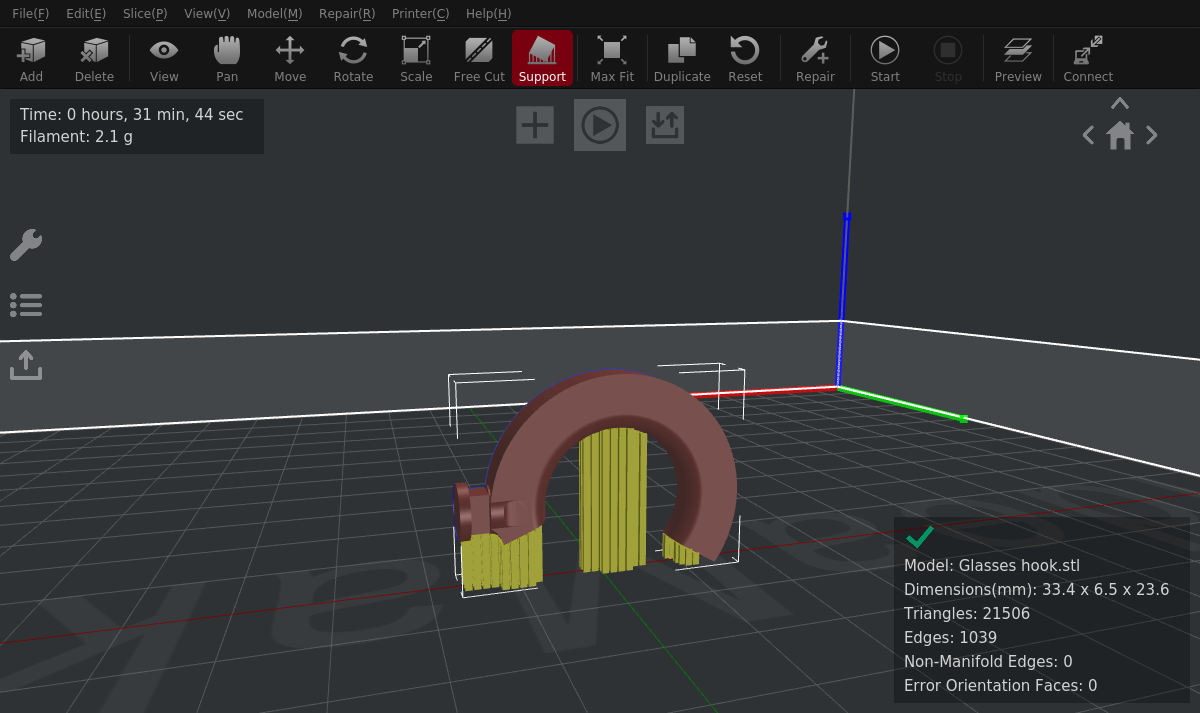Select the Move tool
Image resolution: width=1200 pixels, height=713 pixels.
(290, 58)
